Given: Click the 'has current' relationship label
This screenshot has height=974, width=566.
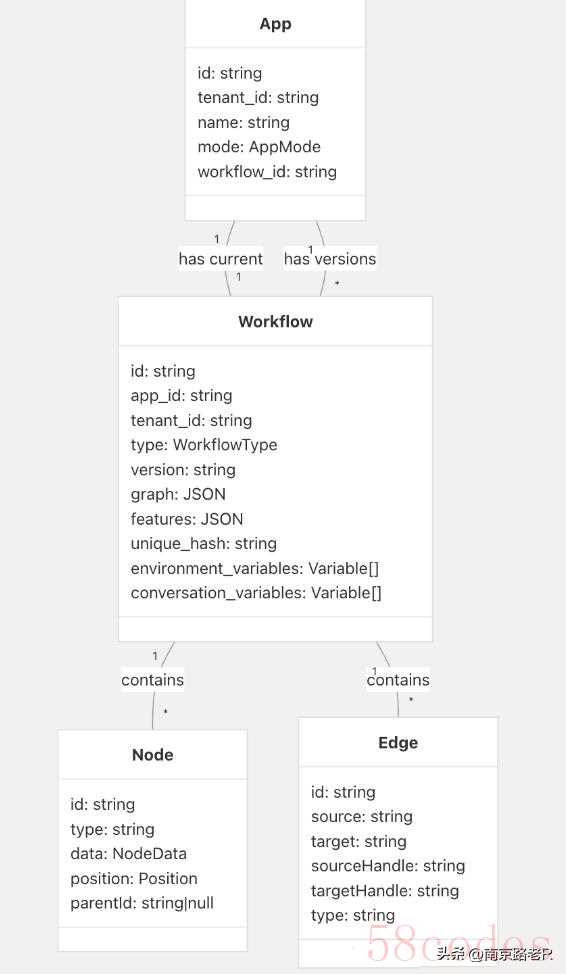Looking at the screenshot, I should point(221,258).
